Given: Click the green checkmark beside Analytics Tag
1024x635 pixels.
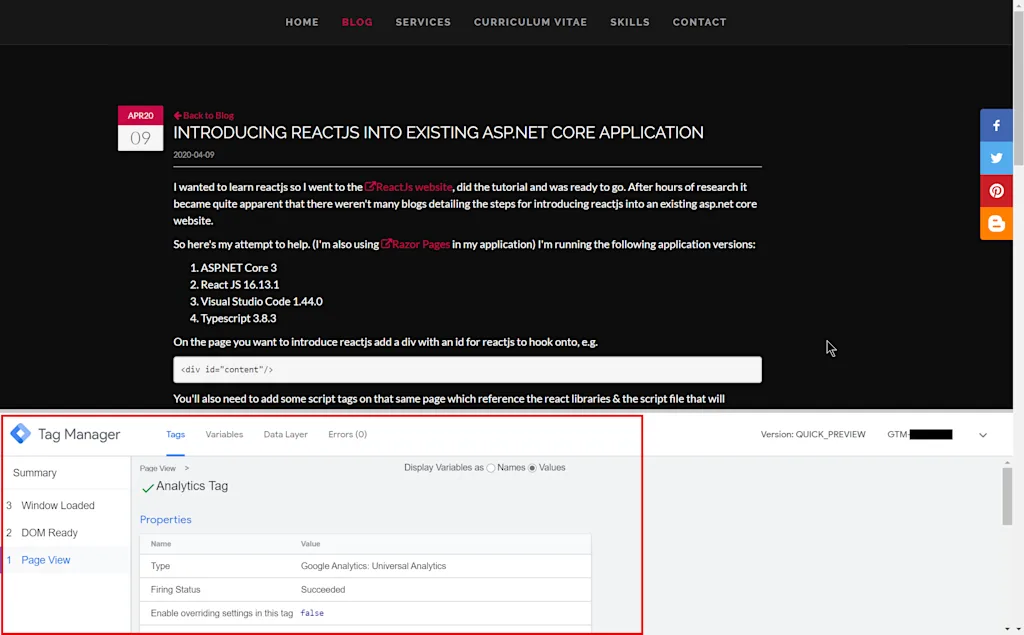Looking at the screenshot, I should tap(148, 487).
